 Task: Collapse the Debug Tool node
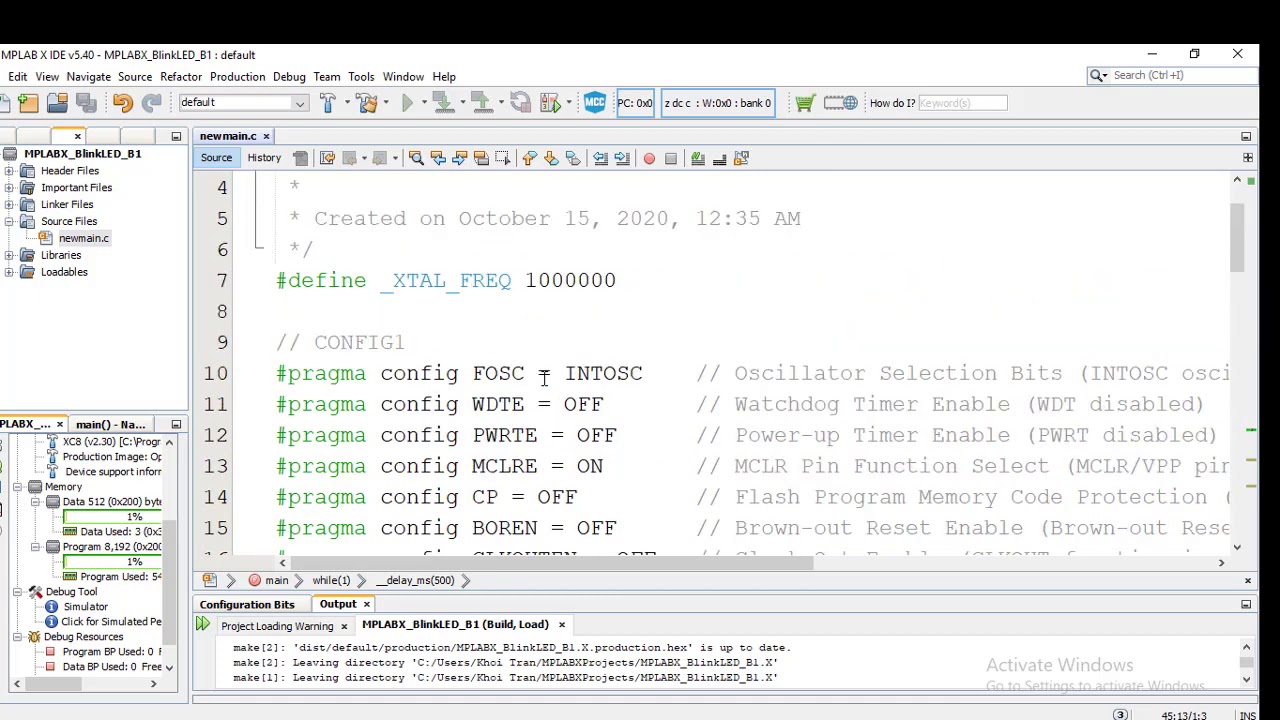click(x=18, y=592)
